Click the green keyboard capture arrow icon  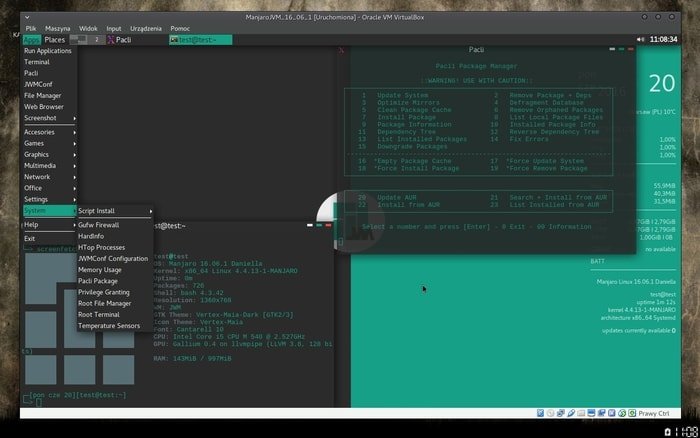[x=632, y=413]
